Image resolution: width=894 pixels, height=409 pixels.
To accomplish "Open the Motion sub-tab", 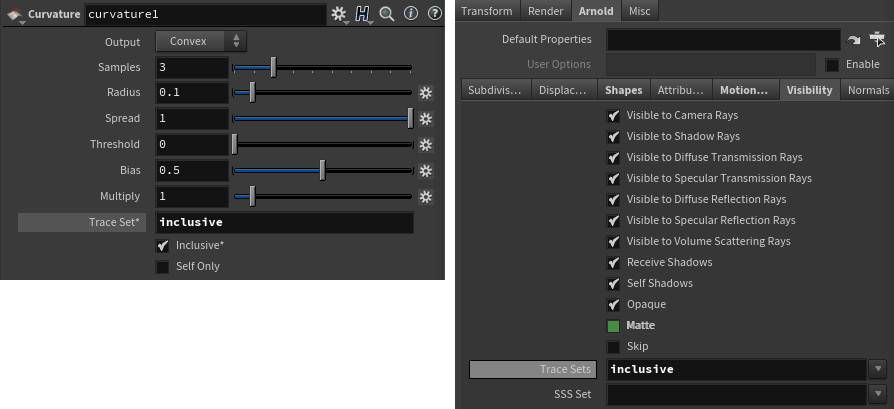I will pyautogui.click(x=745, y=90).
